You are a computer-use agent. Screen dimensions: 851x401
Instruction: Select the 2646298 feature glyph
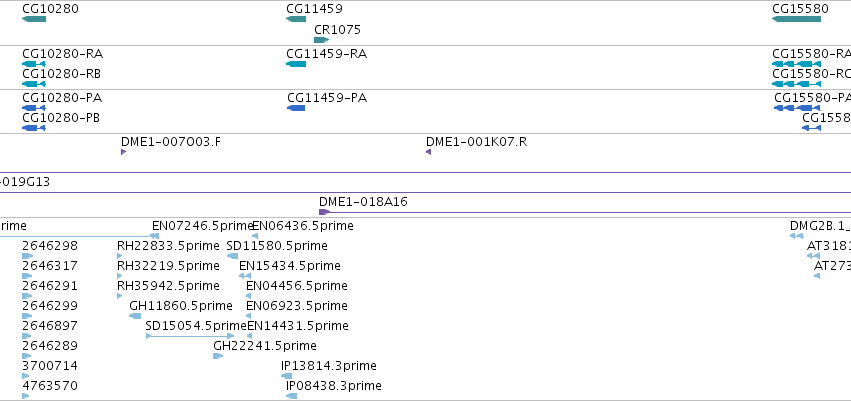pyautogui.click(x=27, y=256)
